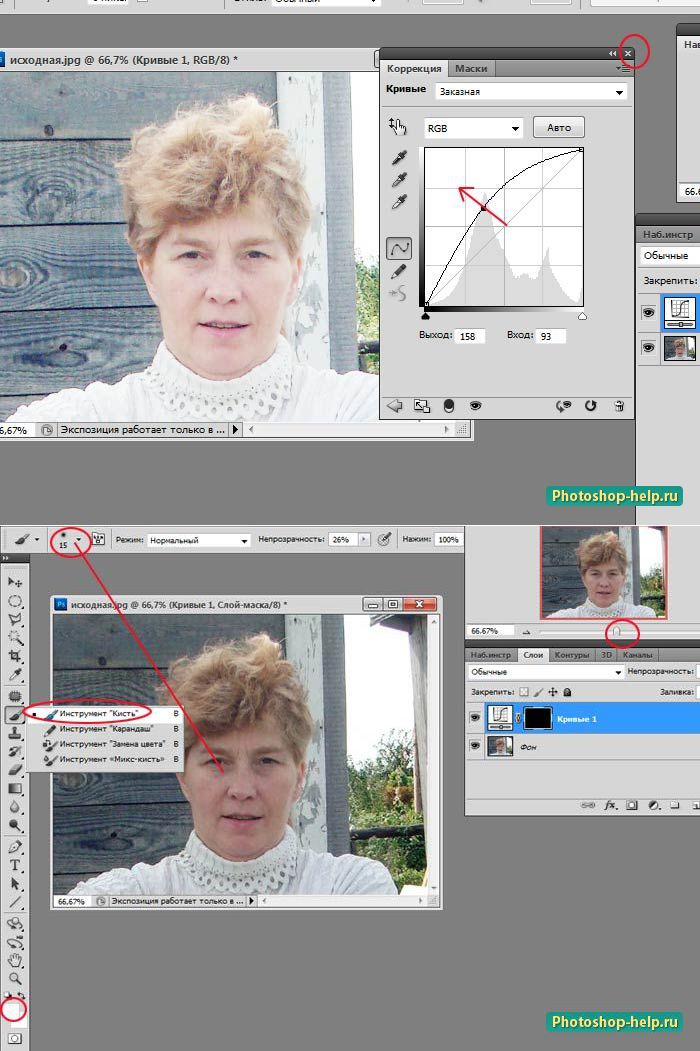Viewport: 700px width, 1051px height.
Task: Click the Вход value field showing 93
Action: [550, 336]
